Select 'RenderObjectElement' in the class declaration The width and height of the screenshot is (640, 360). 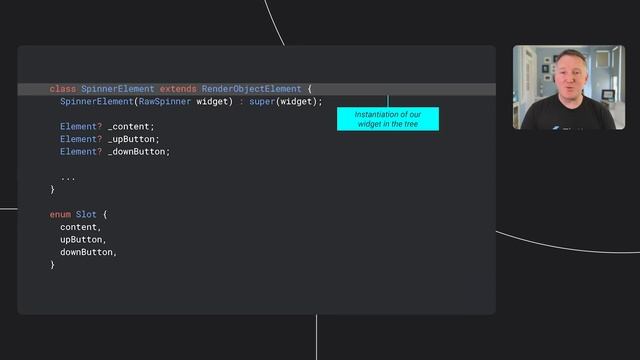coord(251,89)
